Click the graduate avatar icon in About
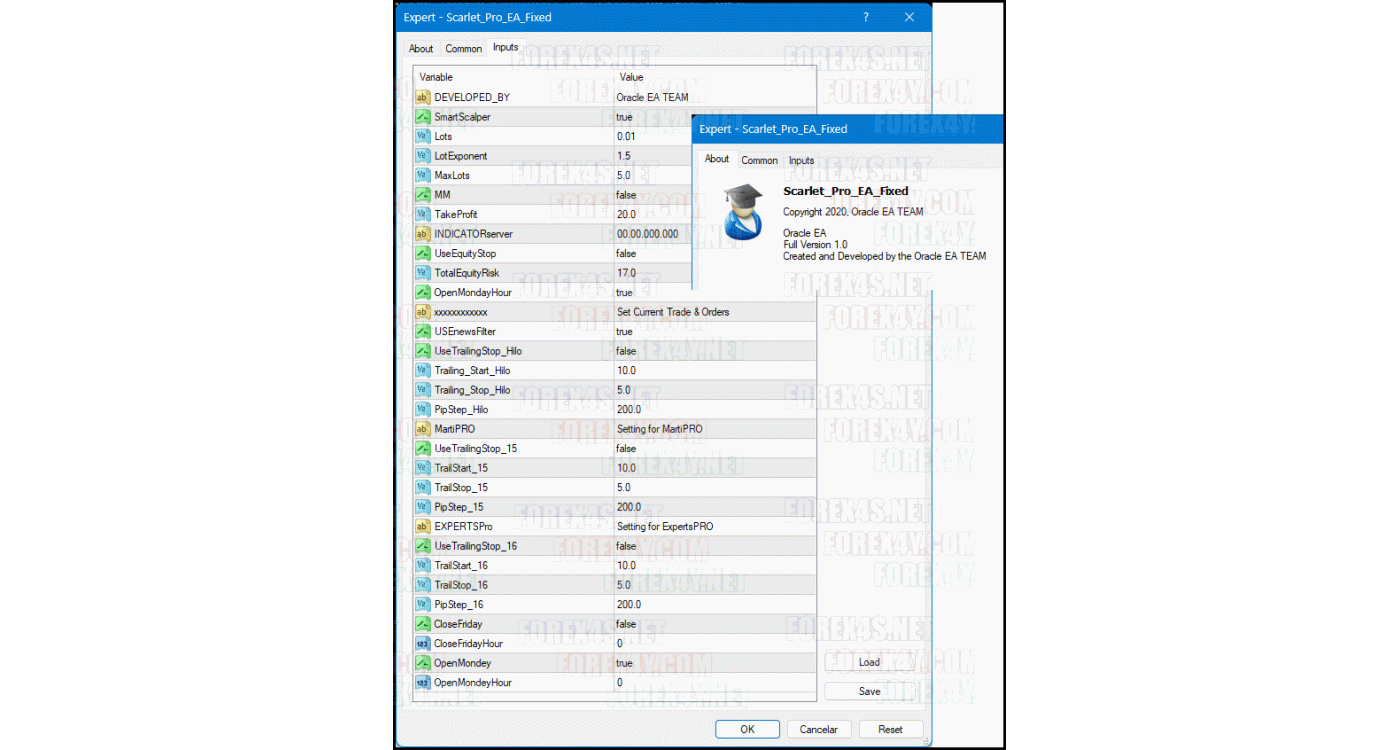The width and height of the screenshot is (1400, 750). pos(743,211)
